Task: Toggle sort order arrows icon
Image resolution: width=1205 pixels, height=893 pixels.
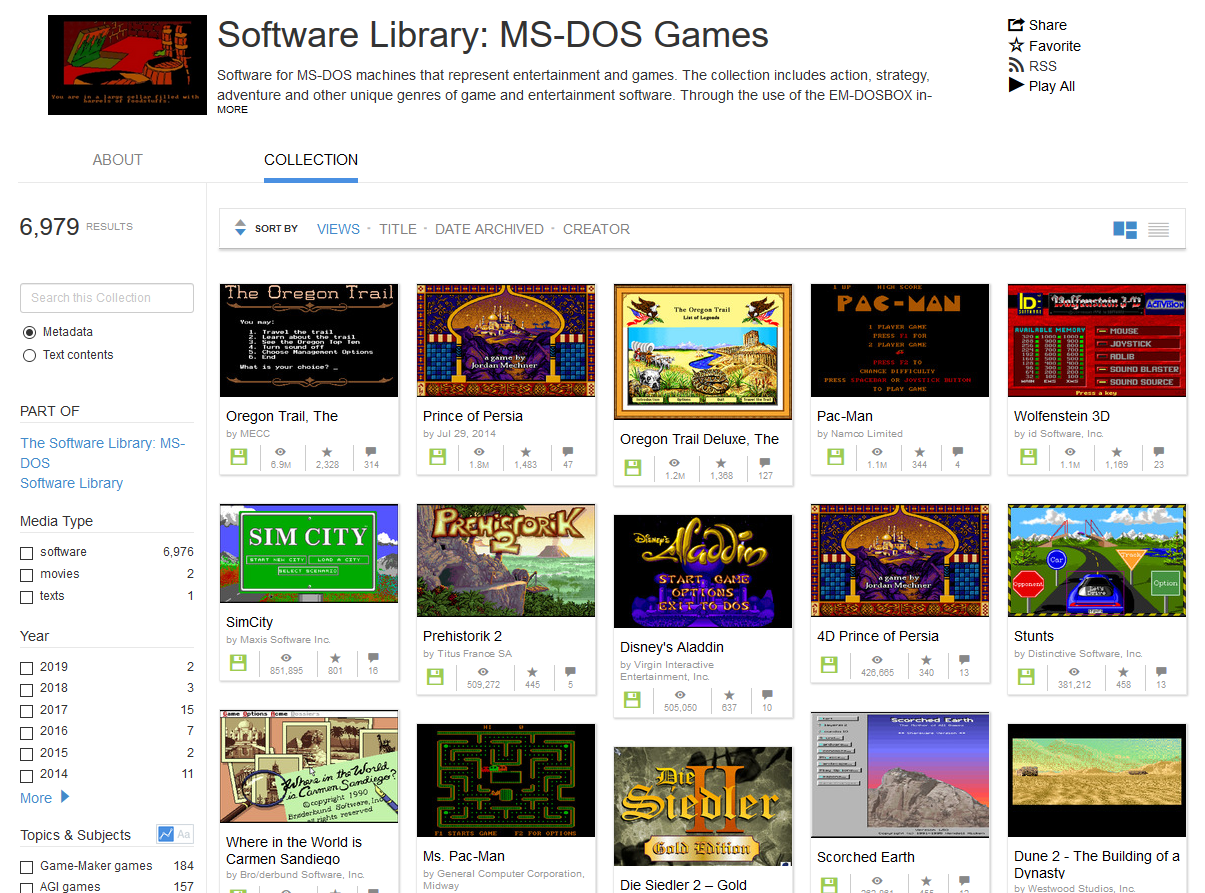Action: [x=240, y=228]
